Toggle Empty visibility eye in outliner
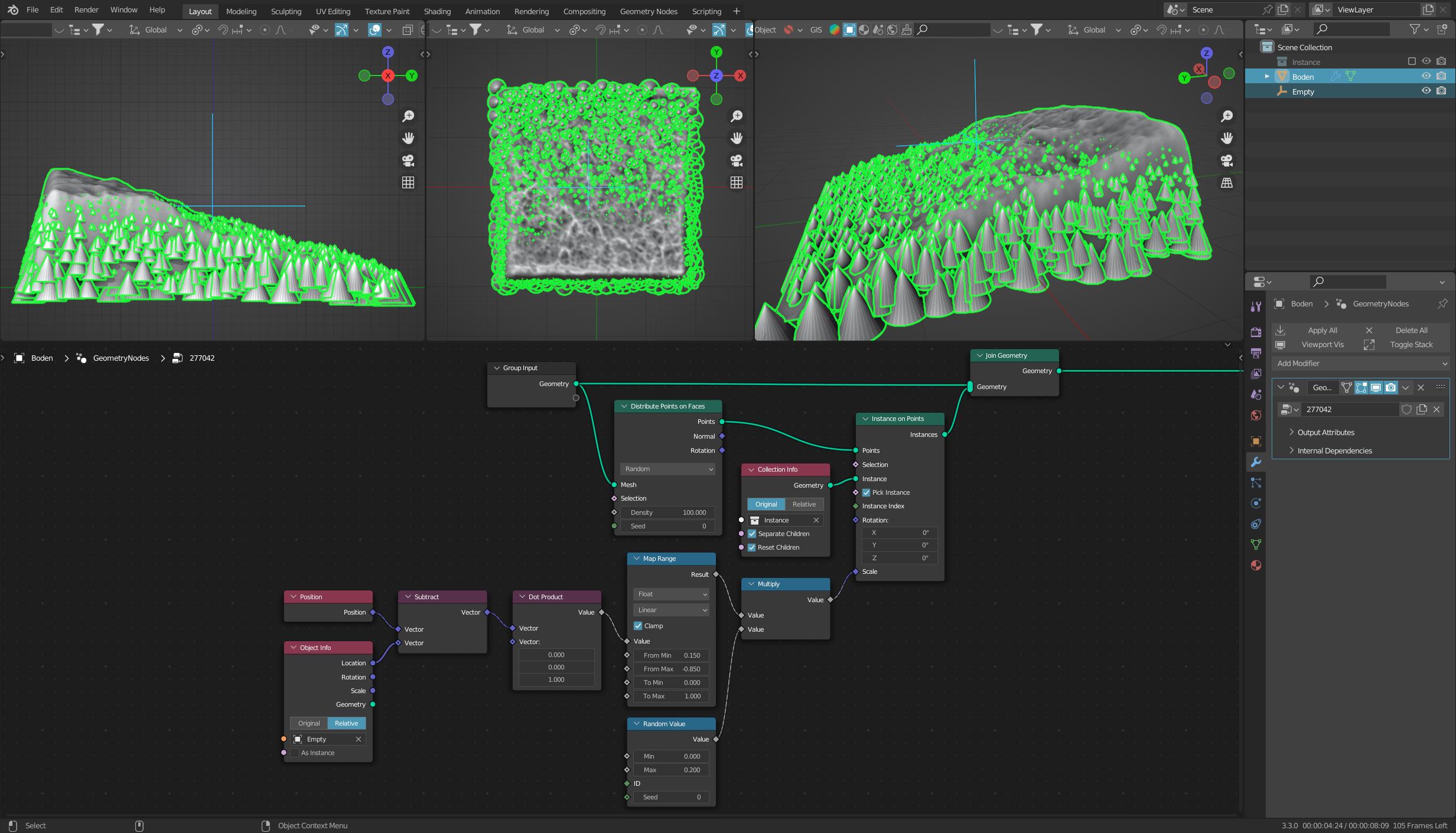 tap(1426, 91)
